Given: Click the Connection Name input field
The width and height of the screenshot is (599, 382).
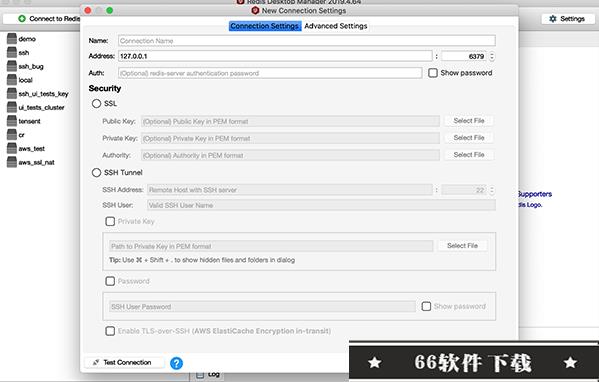Looking at the screenshot, I should [307, 40].
